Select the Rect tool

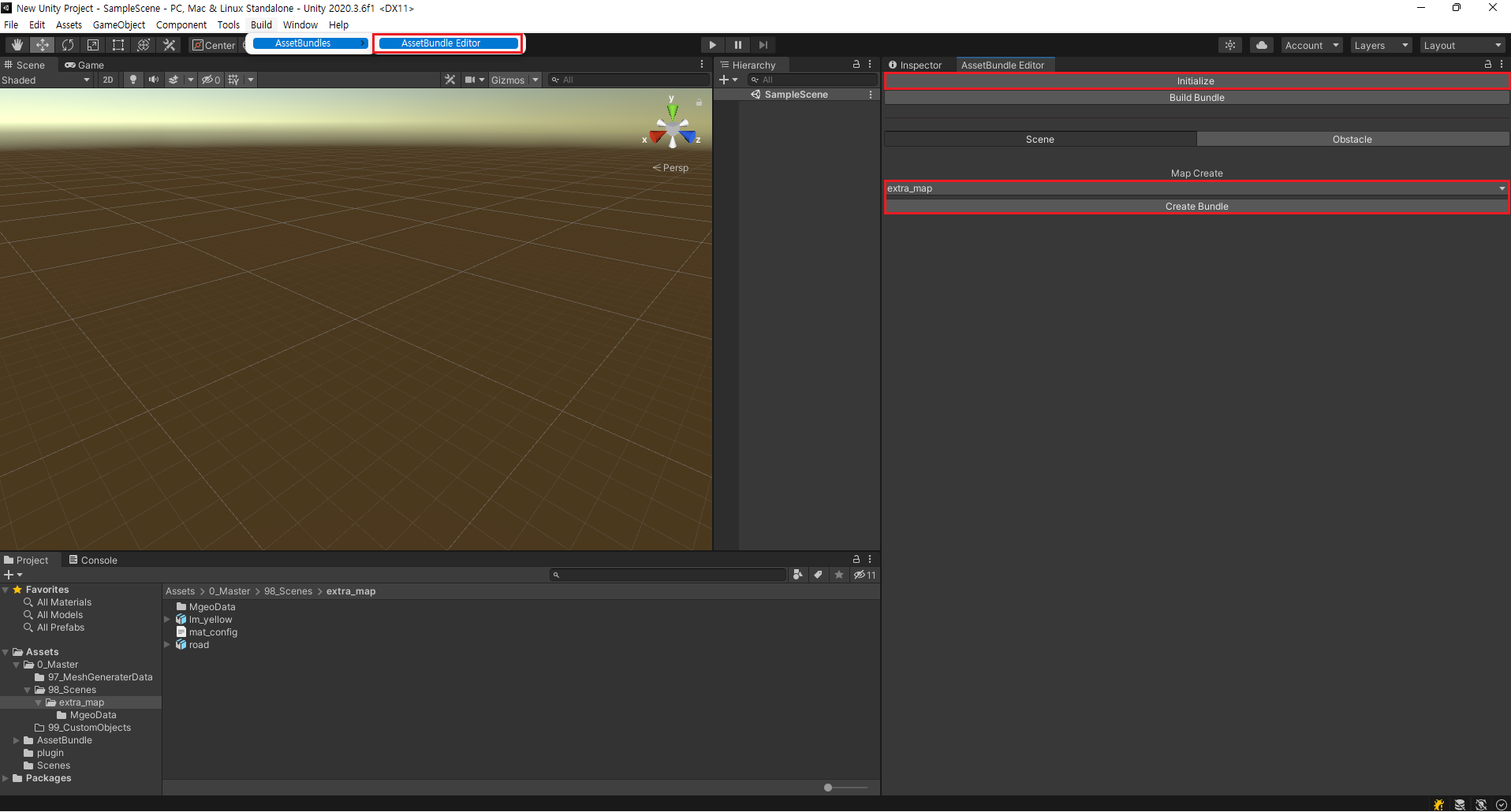pos(118,45)
